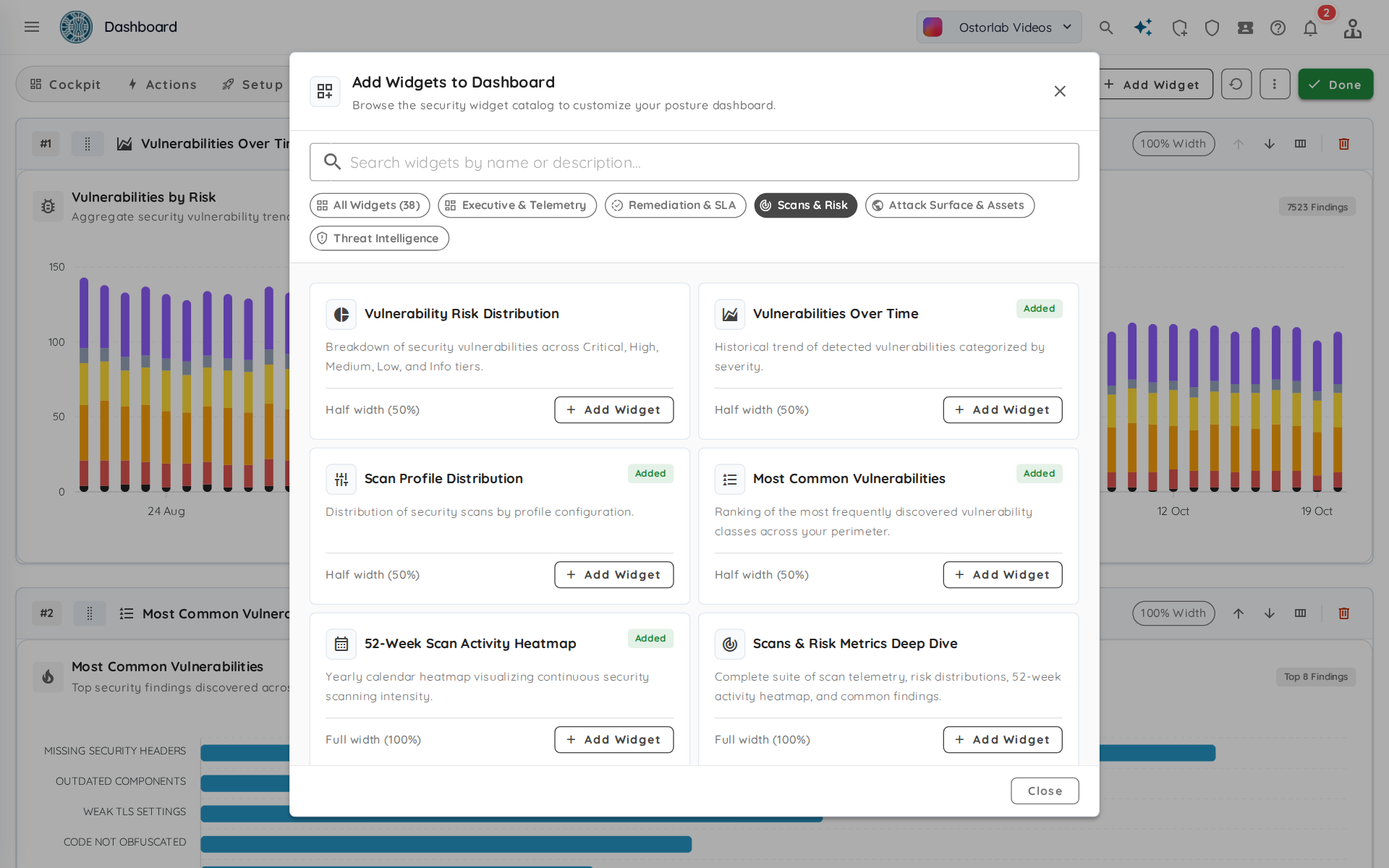Switch to the Cockpit tab
This screenshot has width=1389, height=868.
pos(65,85)
